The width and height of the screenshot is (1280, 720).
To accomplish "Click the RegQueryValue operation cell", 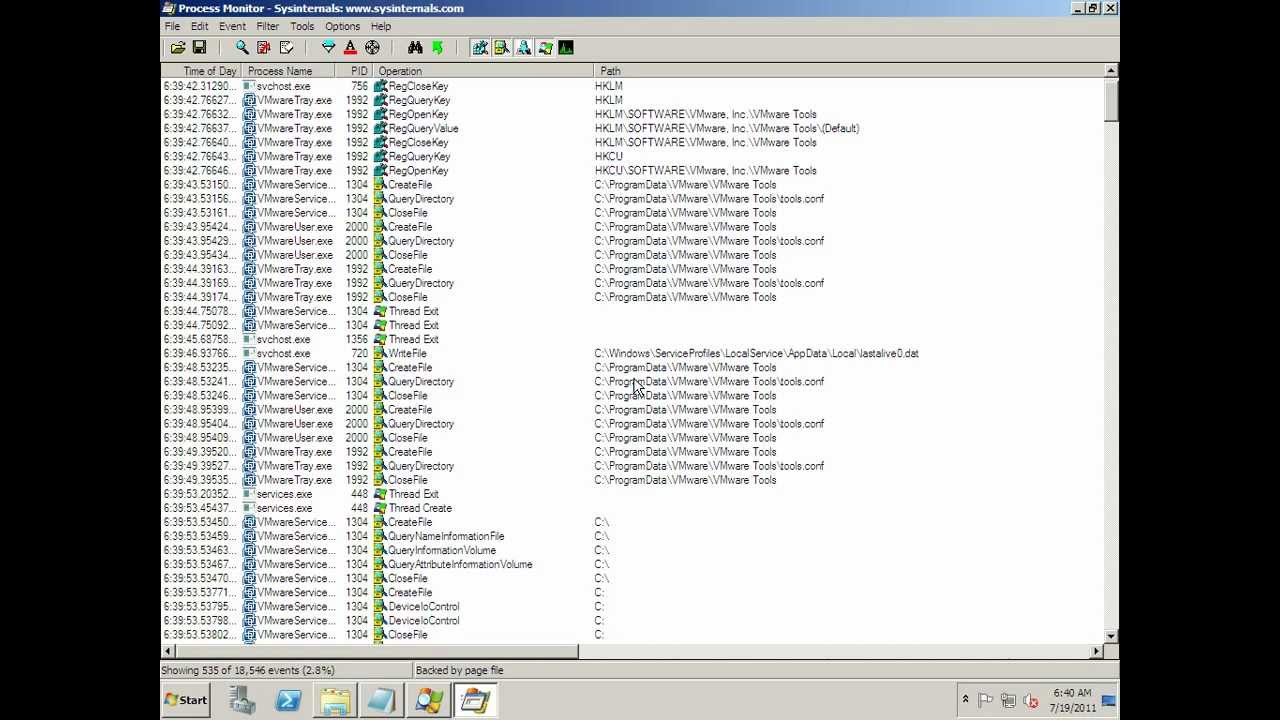I will (423, 128).
